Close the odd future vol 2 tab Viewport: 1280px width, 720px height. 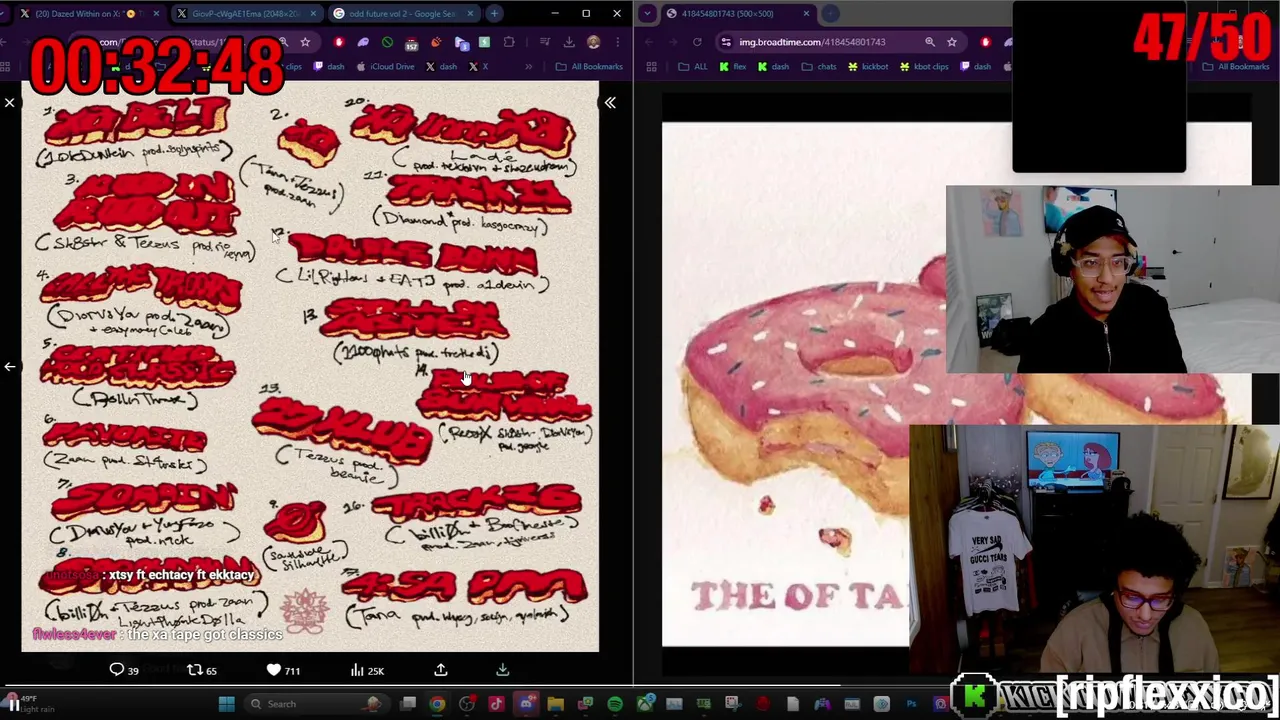click(471, 14)
